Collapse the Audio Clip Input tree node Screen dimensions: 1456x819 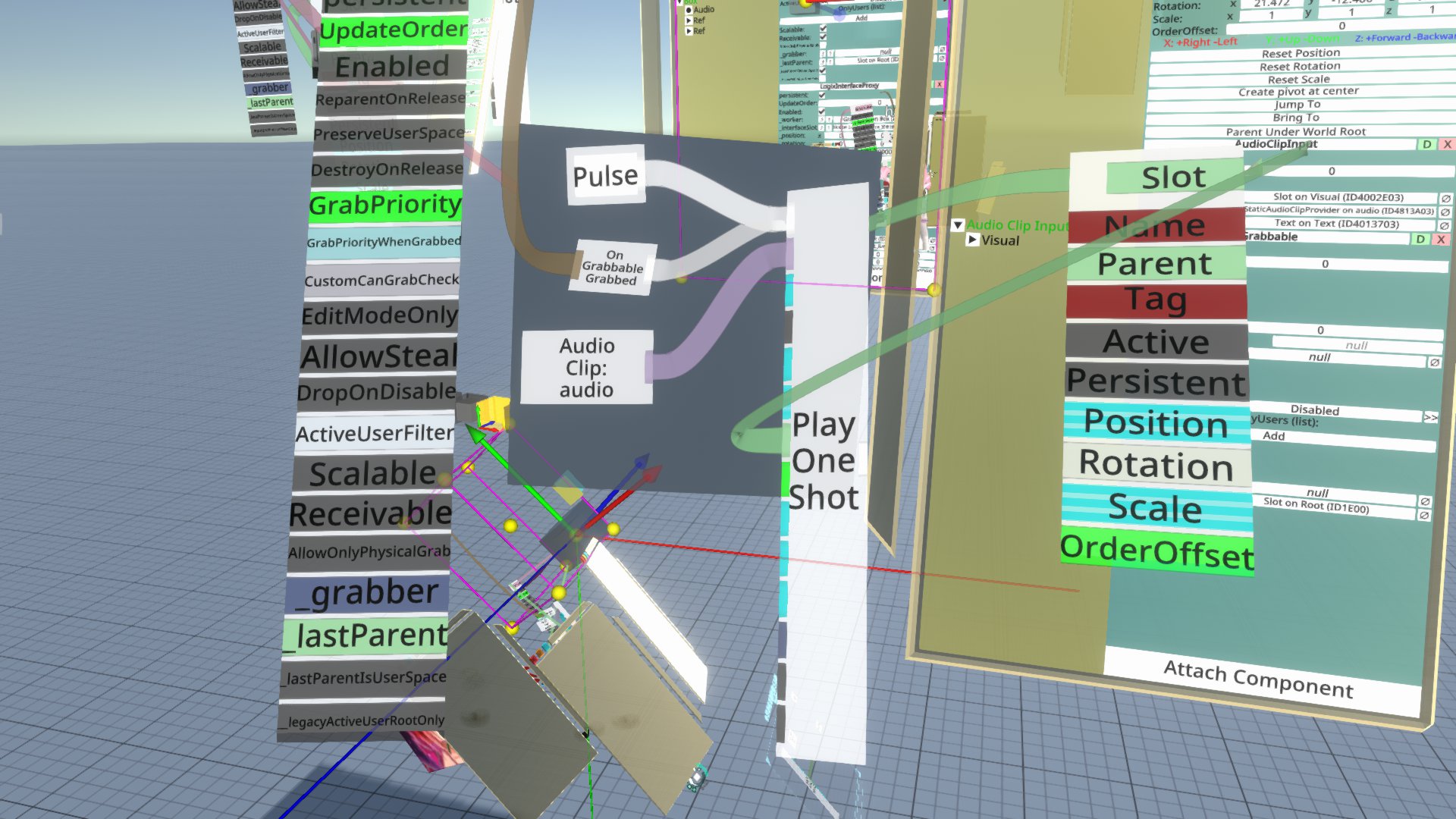958,225
